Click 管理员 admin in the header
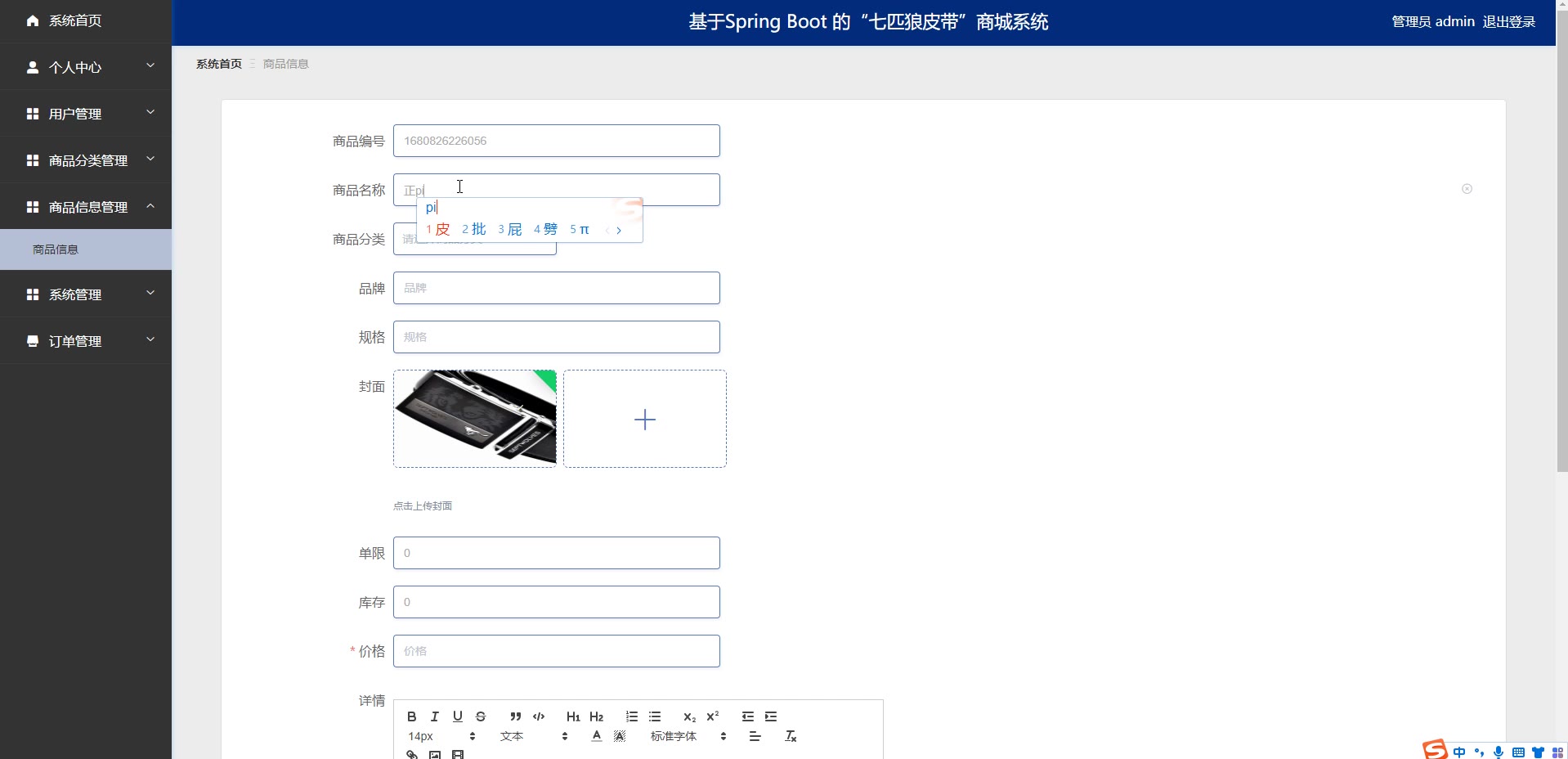Screen dimensions: 1568x759 coord(1433,22)
